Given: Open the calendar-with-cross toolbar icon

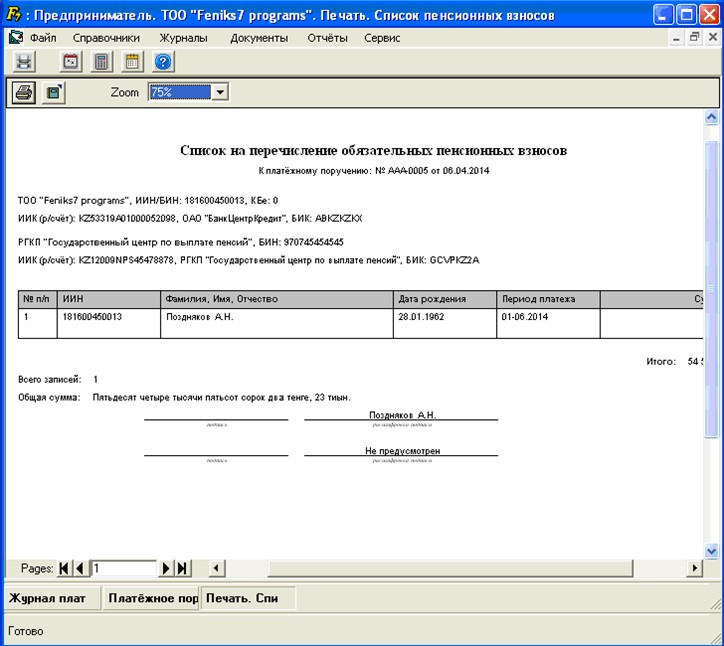Looking at the screenshot, I should pos(71,62).
